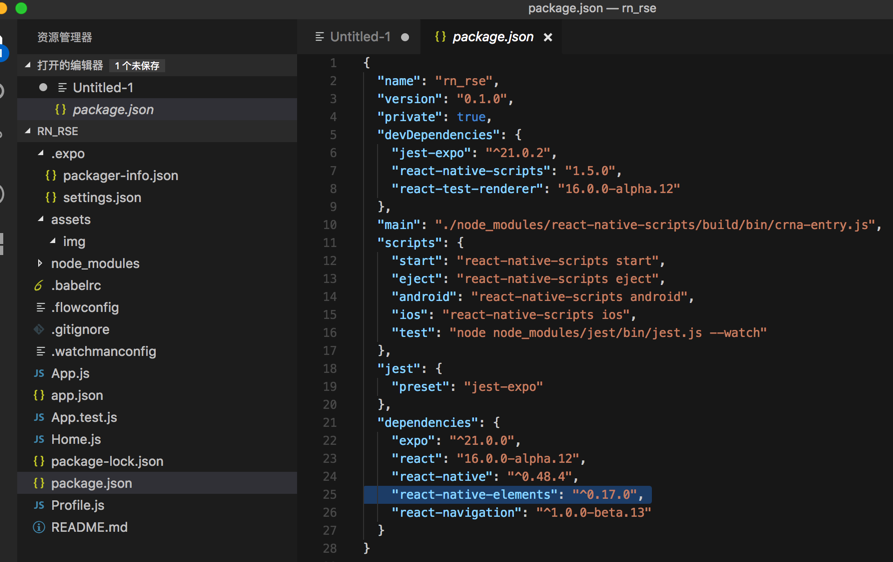Image resolution: width=893 pixels, height=562 pixels.
Task: Switch to the Untitled-1 tab
Action: coord(360,37)
